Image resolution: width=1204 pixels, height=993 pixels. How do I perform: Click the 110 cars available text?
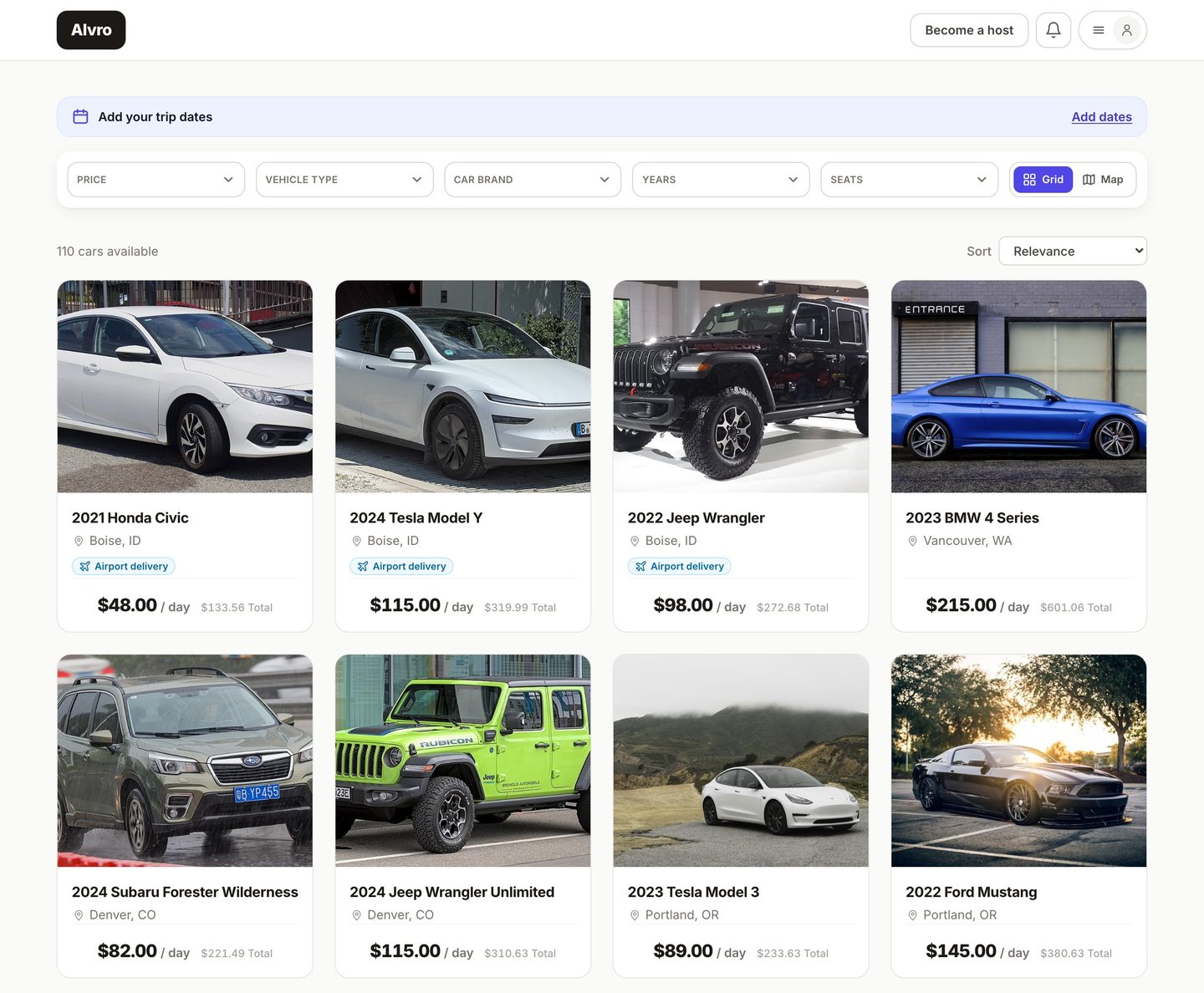pos(107,252)
